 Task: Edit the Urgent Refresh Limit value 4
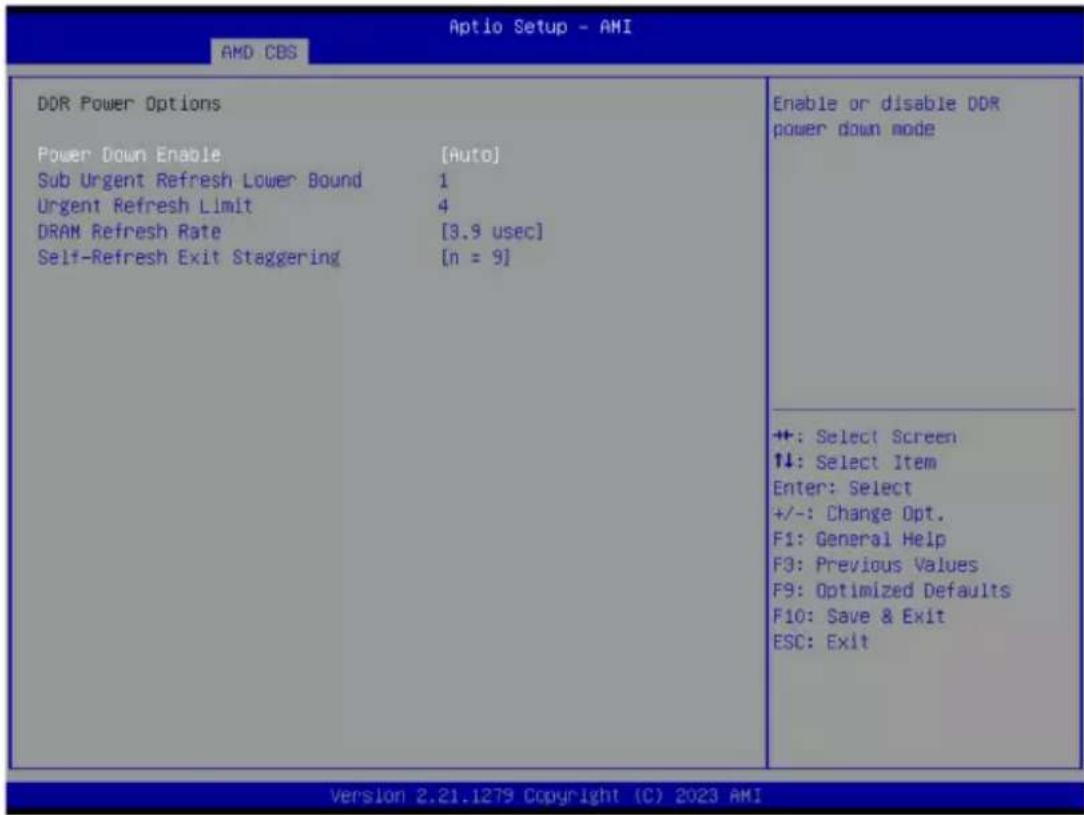443,206
